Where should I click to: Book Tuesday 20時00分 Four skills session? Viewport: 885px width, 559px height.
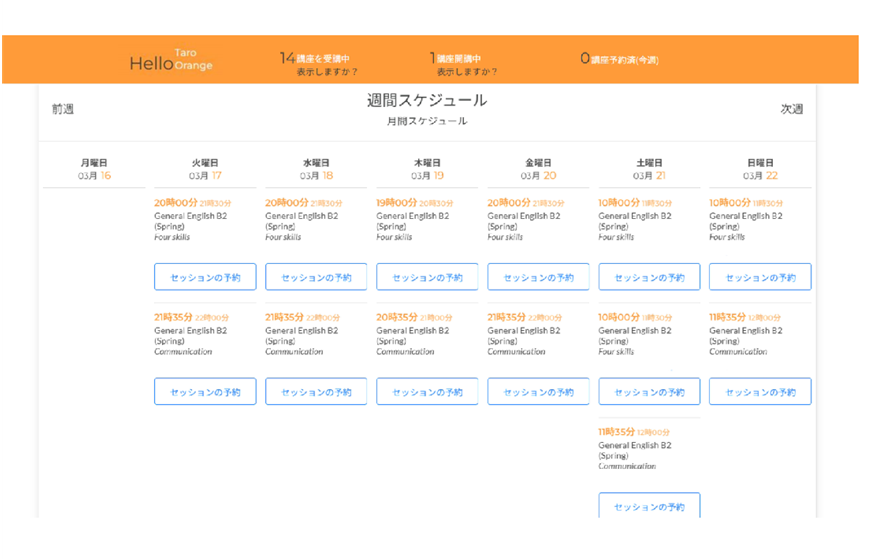pyautogui.click(x=205, y=277)
